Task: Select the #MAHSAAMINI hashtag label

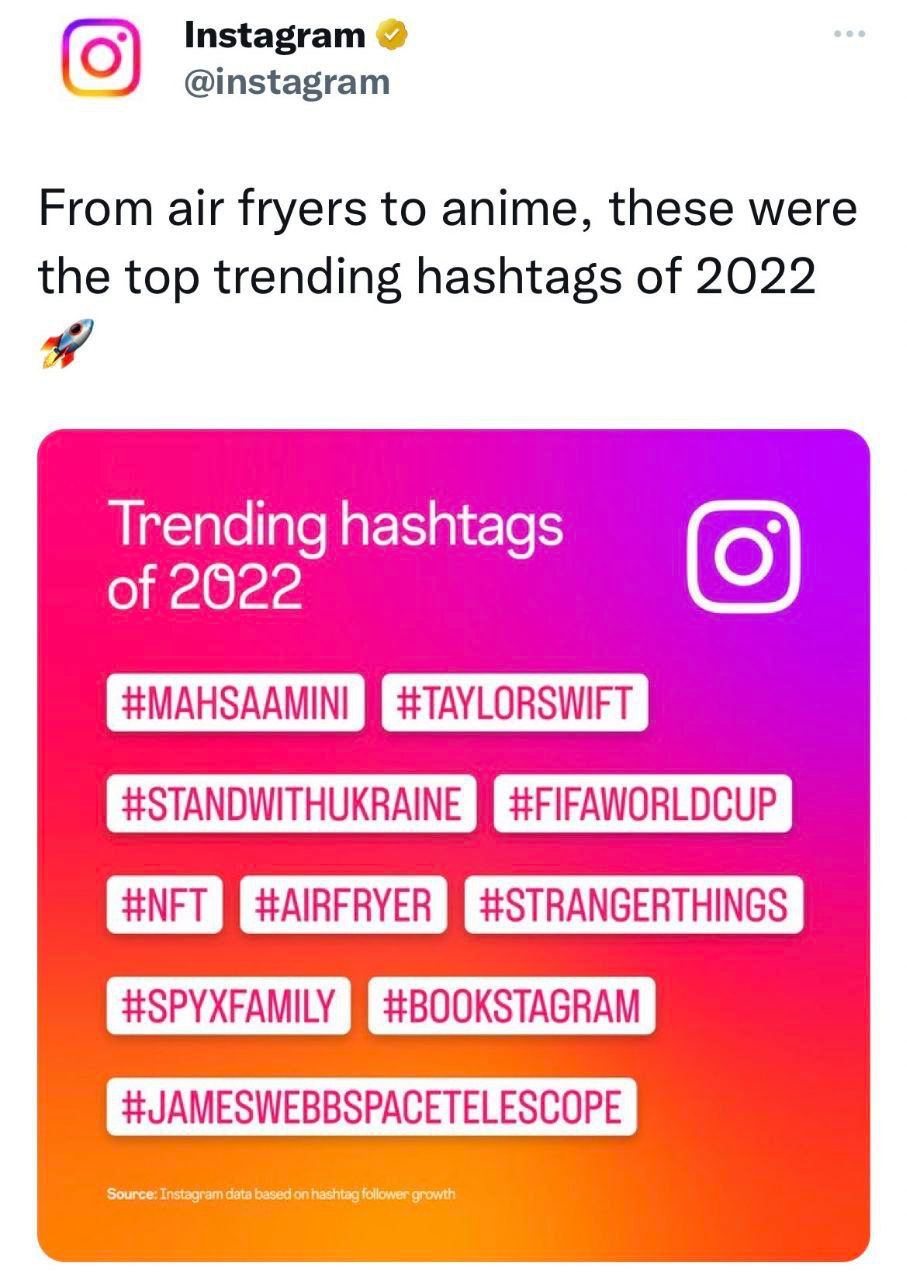Action: coord(235,704)
